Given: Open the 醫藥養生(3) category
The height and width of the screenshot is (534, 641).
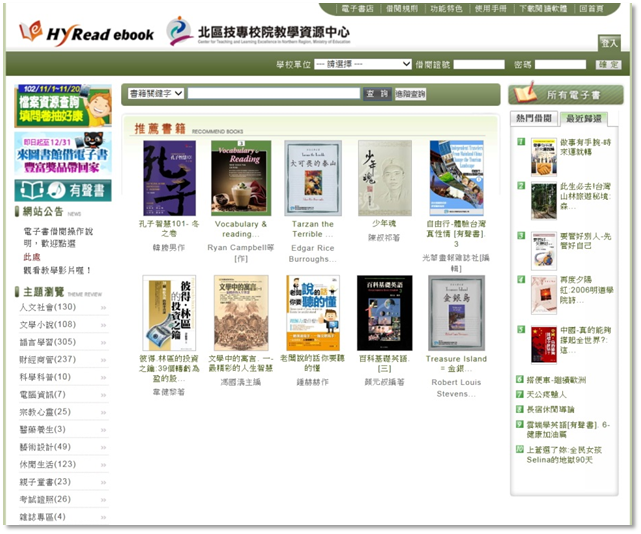Looking at the screenshot, I should coord(43,429).
